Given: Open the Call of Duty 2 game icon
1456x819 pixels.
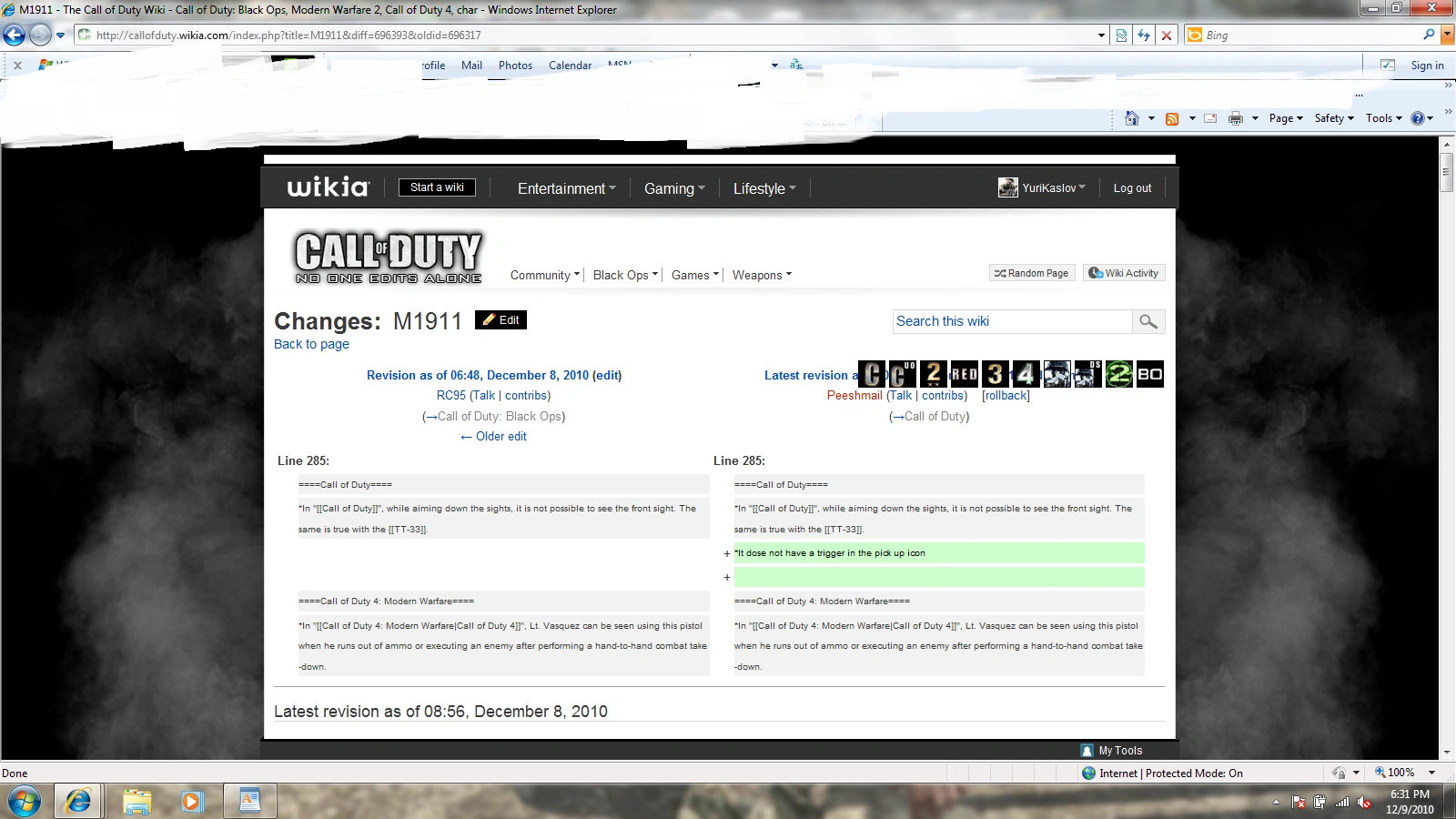Looking at the screenshot, I should coord(934,374).
